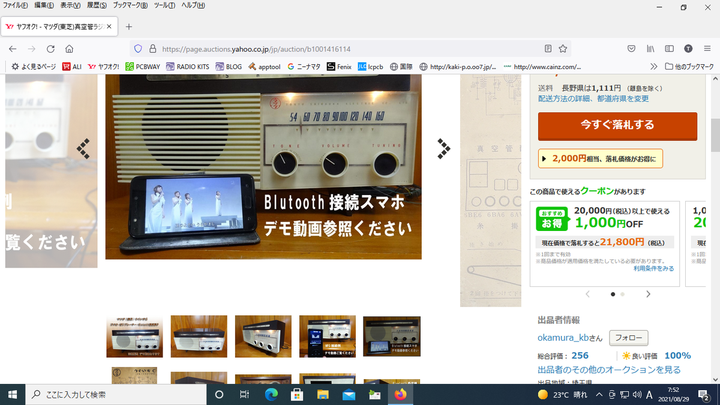Viewport: 720px width, 405px height.
Task: Open Microsoft Edge from the taskbar
Action: (270, 394)
